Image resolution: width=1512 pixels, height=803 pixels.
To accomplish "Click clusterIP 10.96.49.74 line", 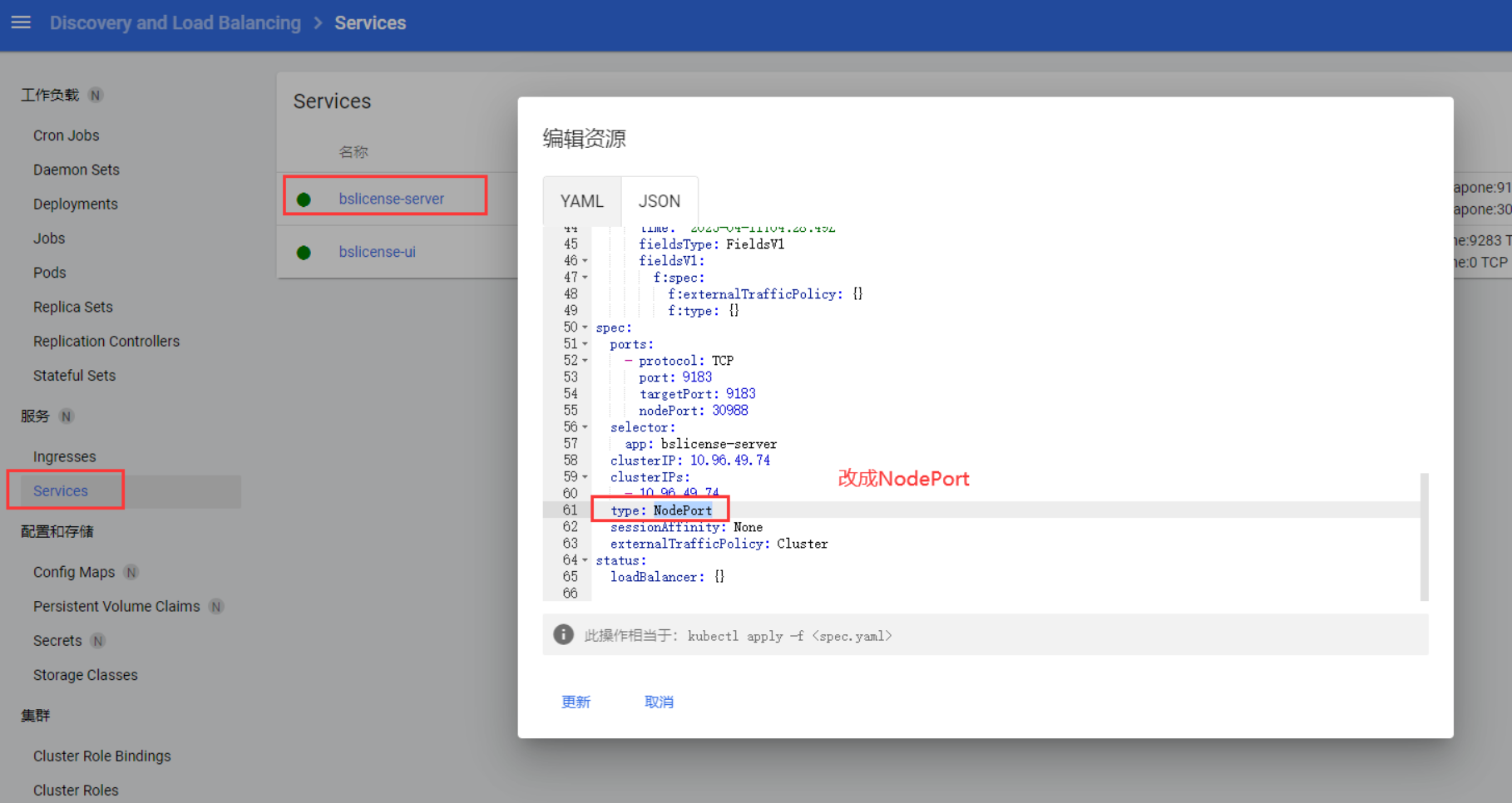I will tap(690, 461).
